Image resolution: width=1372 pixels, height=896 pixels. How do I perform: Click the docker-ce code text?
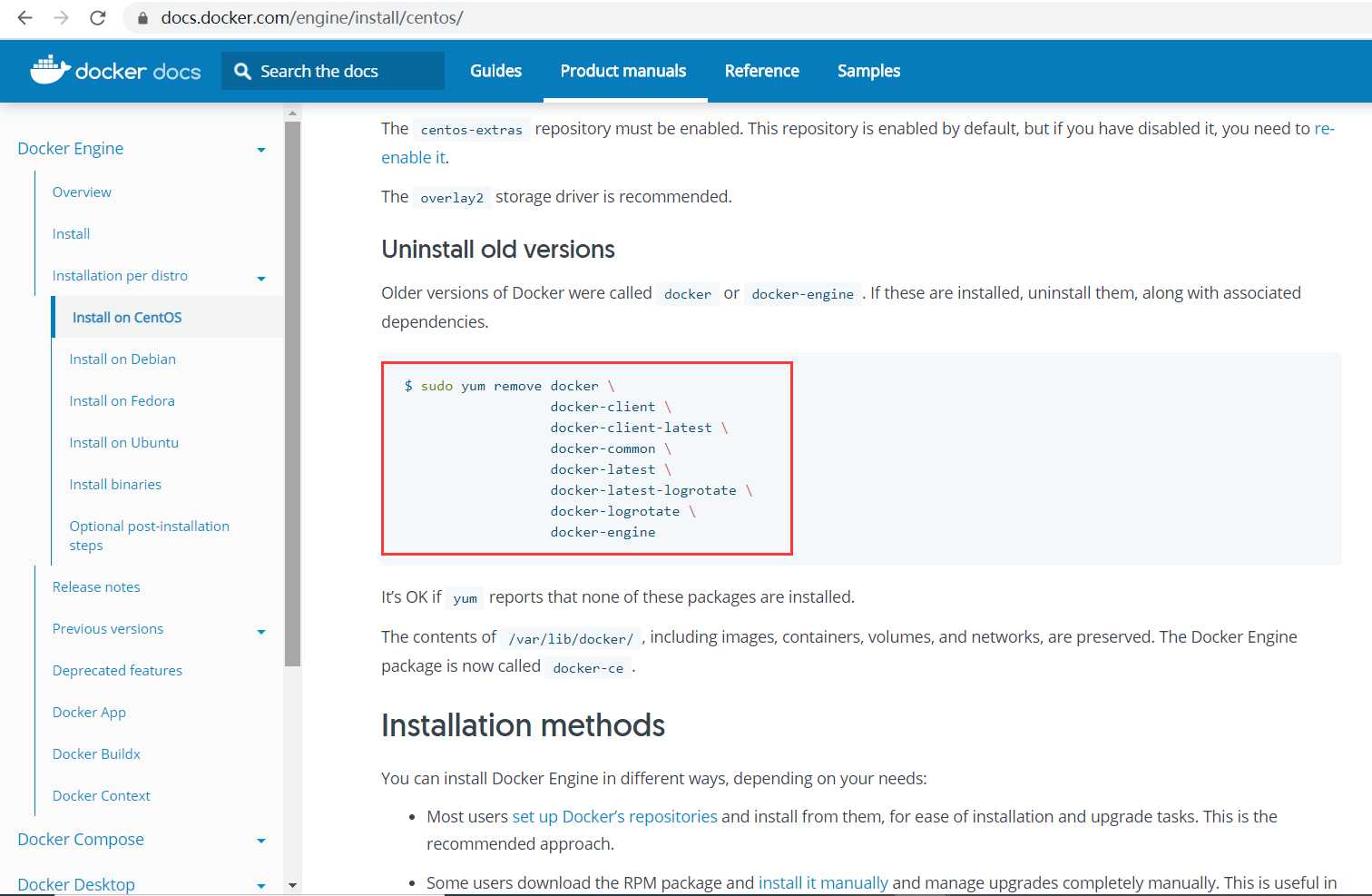(588, 668)
